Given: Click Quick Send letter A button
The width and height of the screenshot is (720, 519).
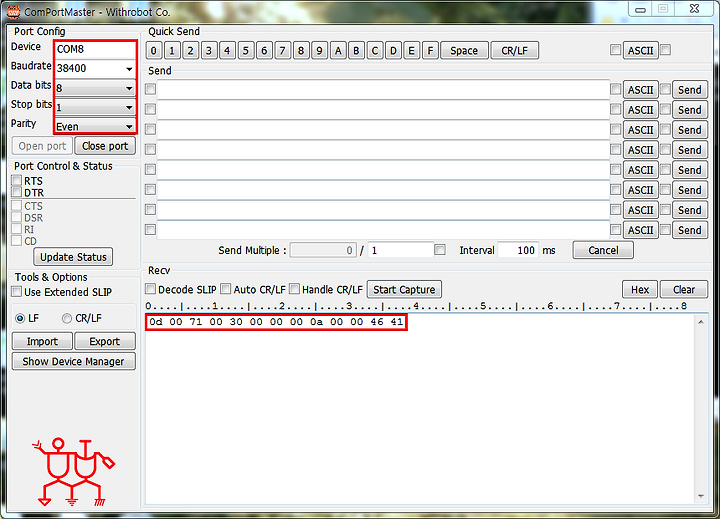Looking at the screenshot, I should 338,51.
